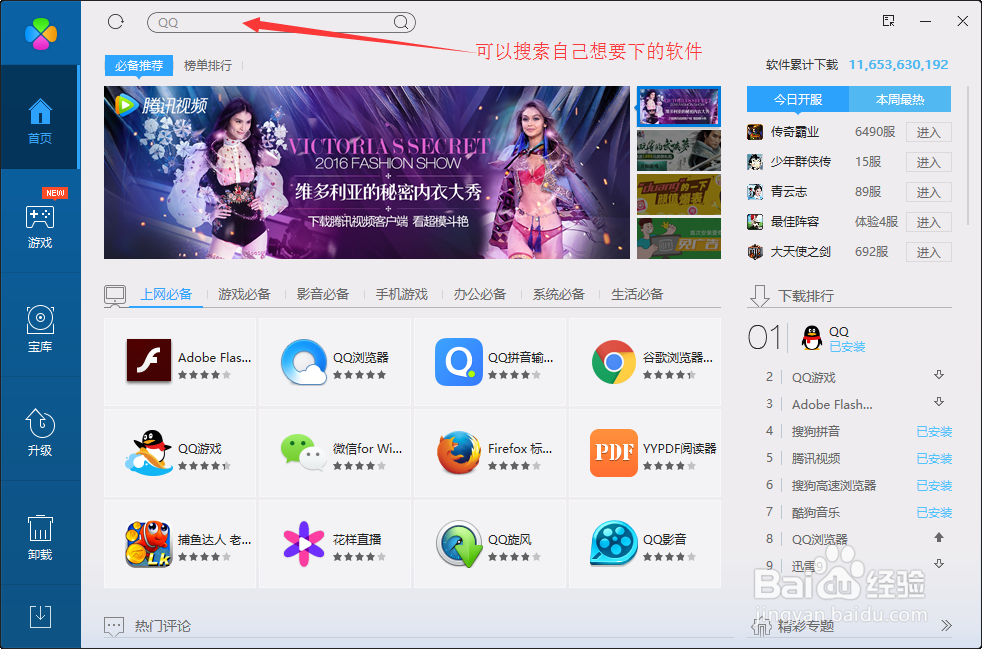Click Adobe Flash... in download ranking
This screenshot has width=982, height=649.
pos(832,405)
